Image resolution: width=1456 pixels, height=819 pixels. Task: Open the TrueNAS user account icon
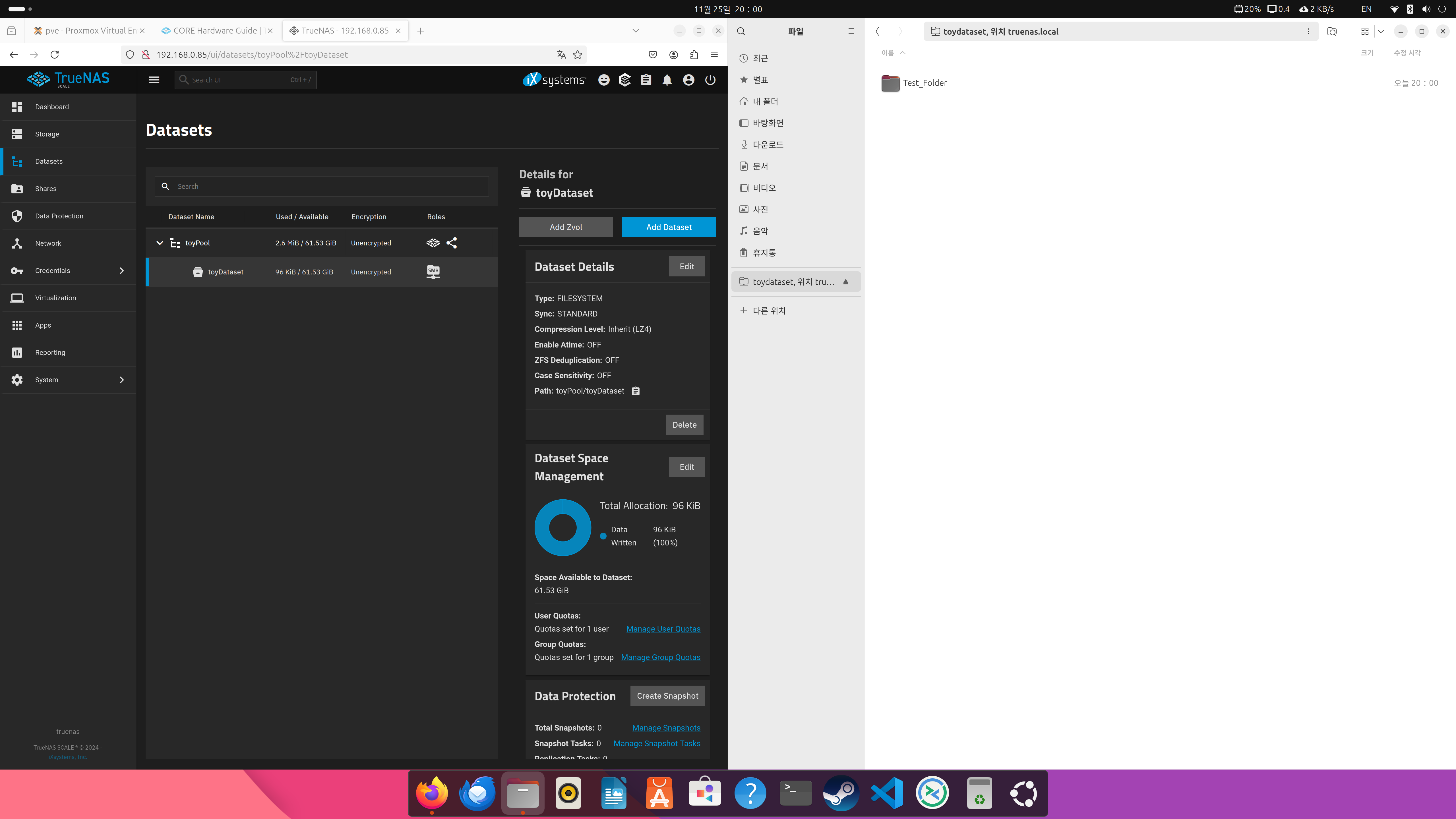point(688,80)
